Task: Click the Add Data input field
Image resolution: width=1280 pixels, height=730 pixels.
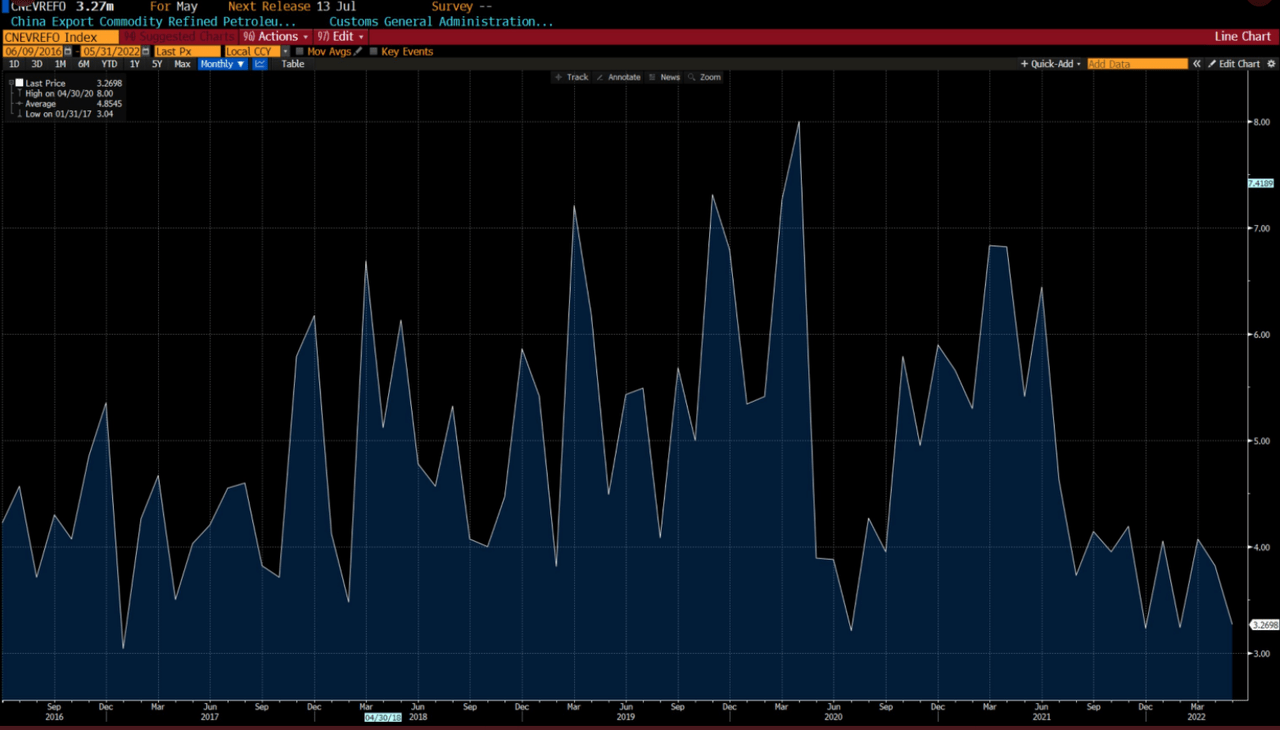Action: [1137, 64]
